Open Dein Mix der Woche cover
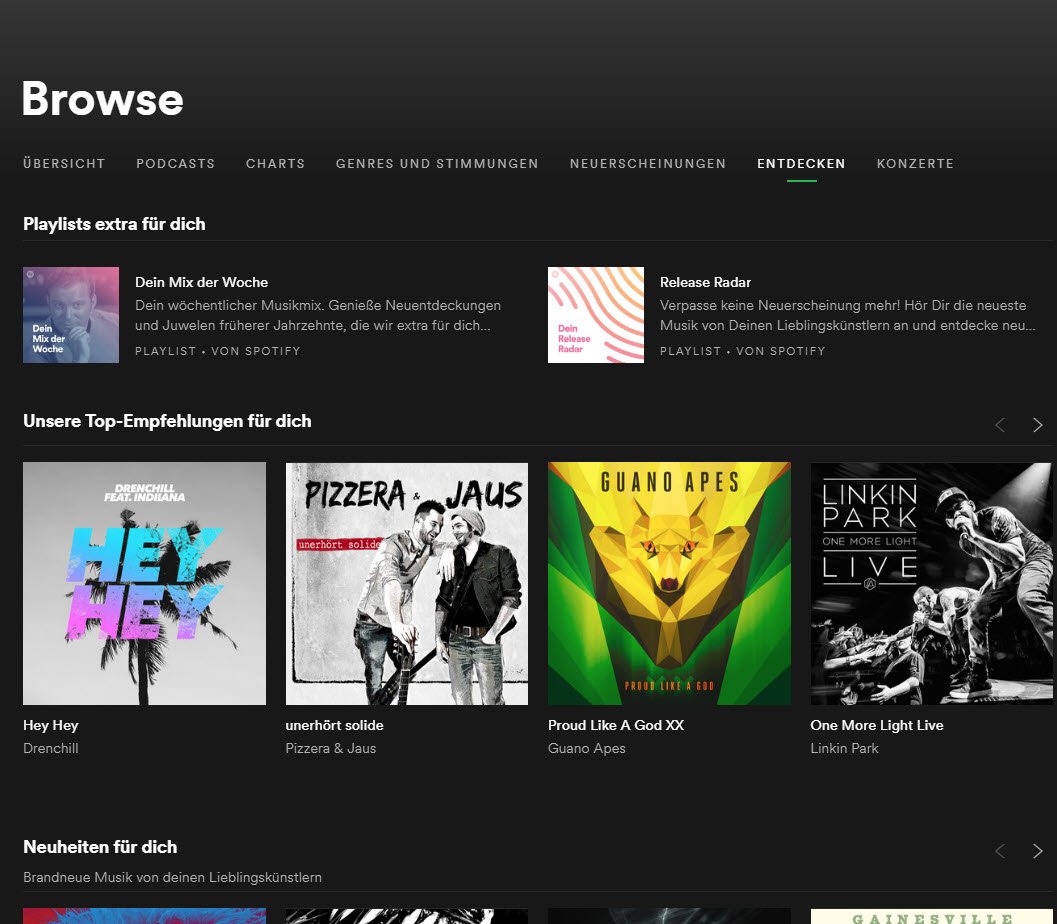The height and width of the screenshot is (924, 1057). coord(71,315)
